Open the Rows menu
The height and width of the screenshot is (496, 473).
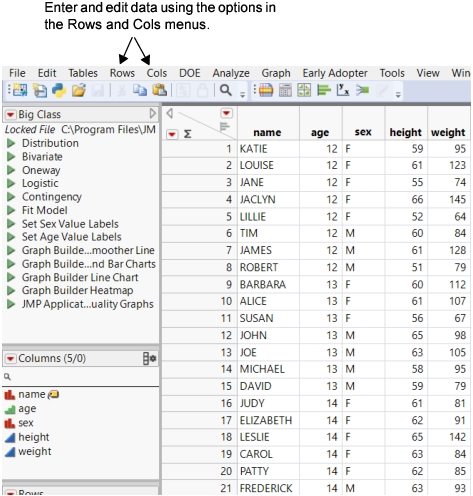pyautogui.click(x=122, y=73)
